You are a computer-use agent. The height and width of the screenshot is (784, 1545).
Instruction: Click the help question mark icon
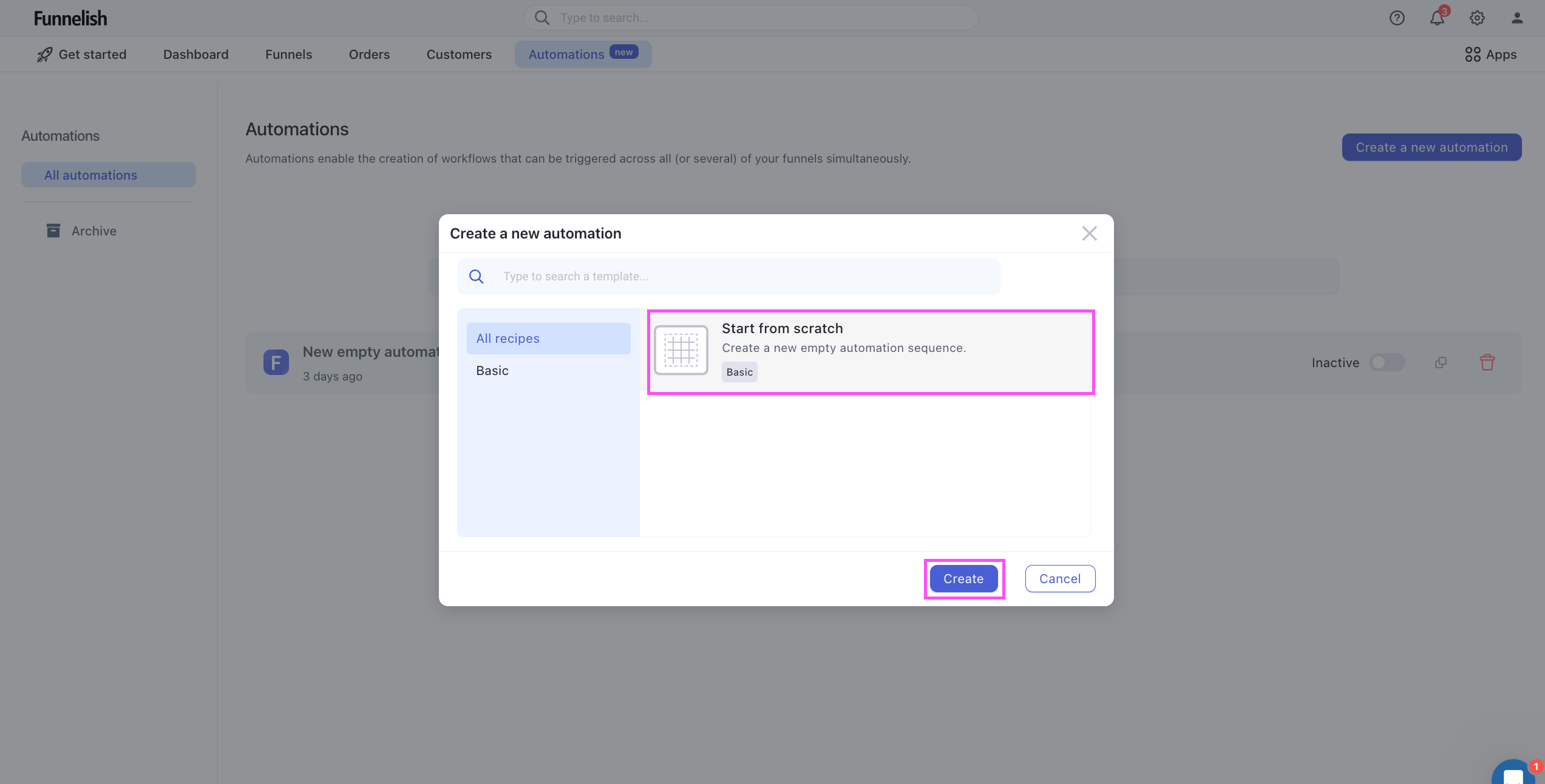(1397, 18)
